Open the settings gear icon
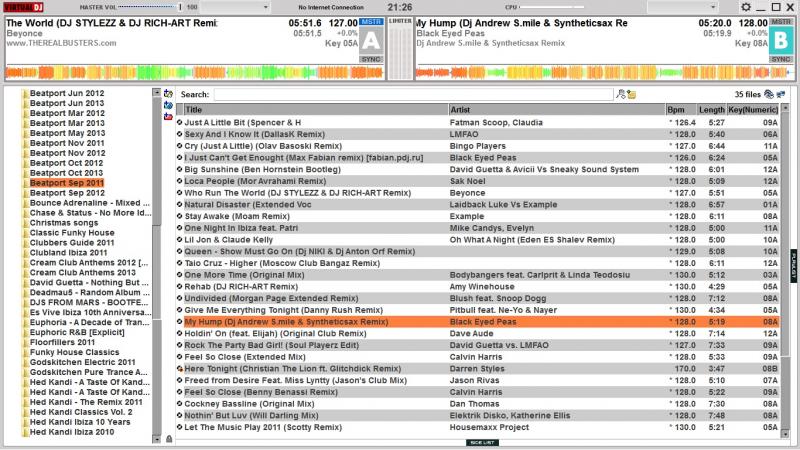The image size is (800, 450). pyautogui.click(x=746, y=7)
